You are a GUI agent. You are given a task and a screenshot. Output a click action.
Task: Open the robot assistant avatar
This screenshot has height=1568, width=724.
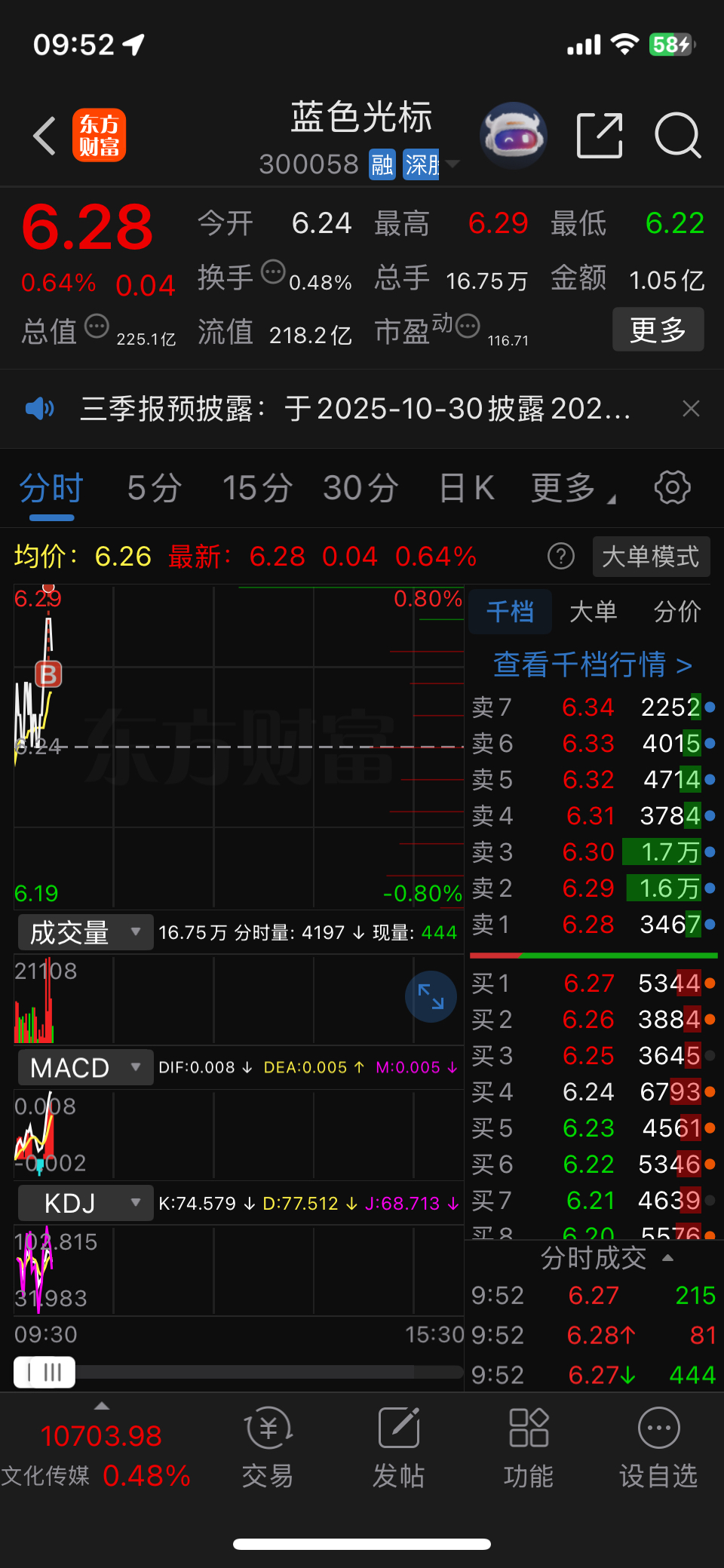(514, 136)
